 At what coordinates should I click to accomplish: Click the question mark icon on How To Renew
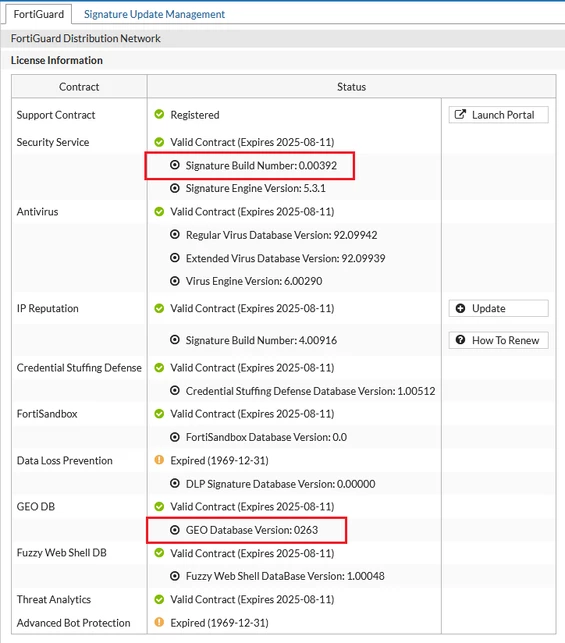[460, 340]
